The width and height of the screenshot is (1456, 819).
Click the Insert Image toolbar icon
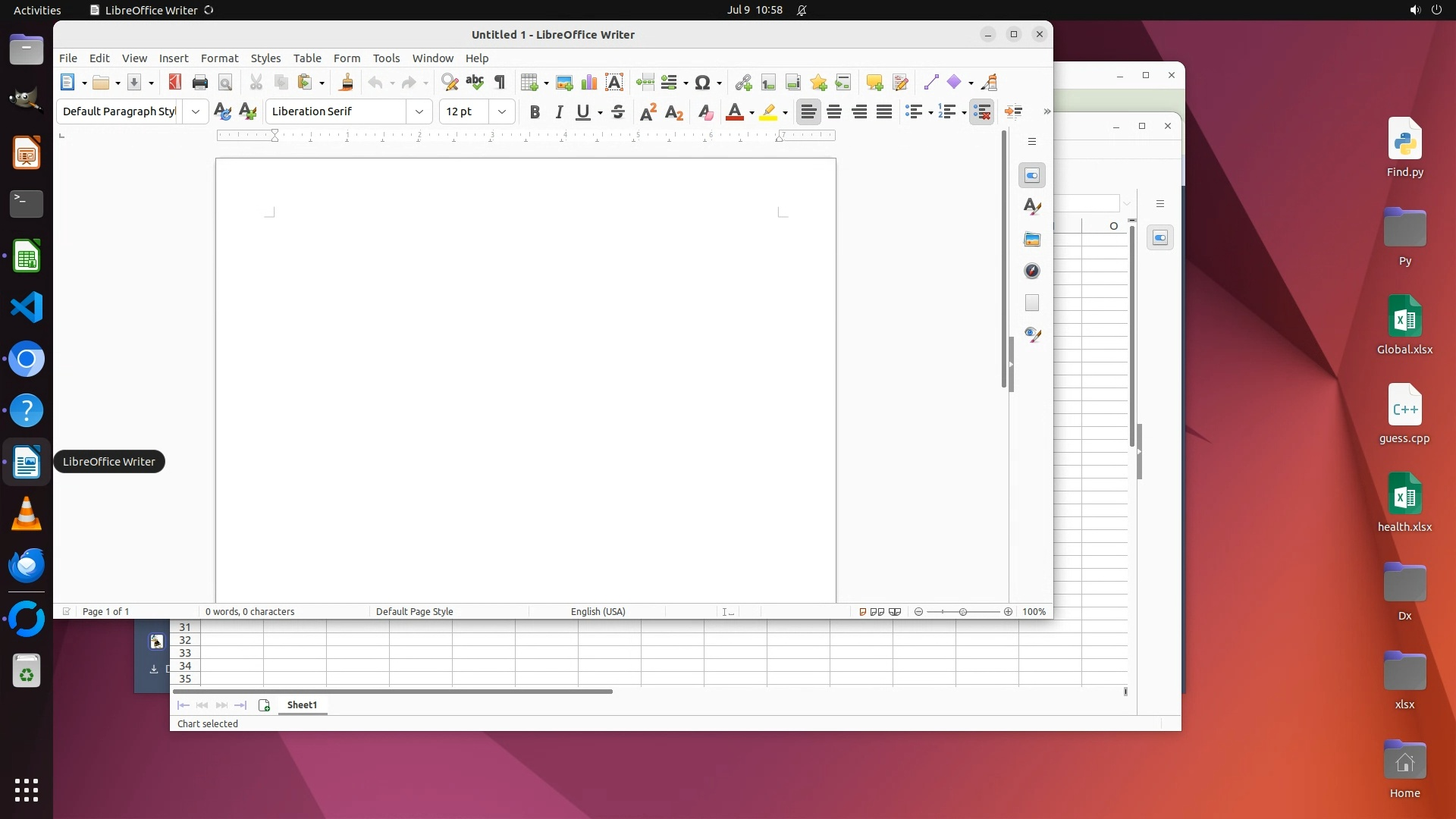563,83
